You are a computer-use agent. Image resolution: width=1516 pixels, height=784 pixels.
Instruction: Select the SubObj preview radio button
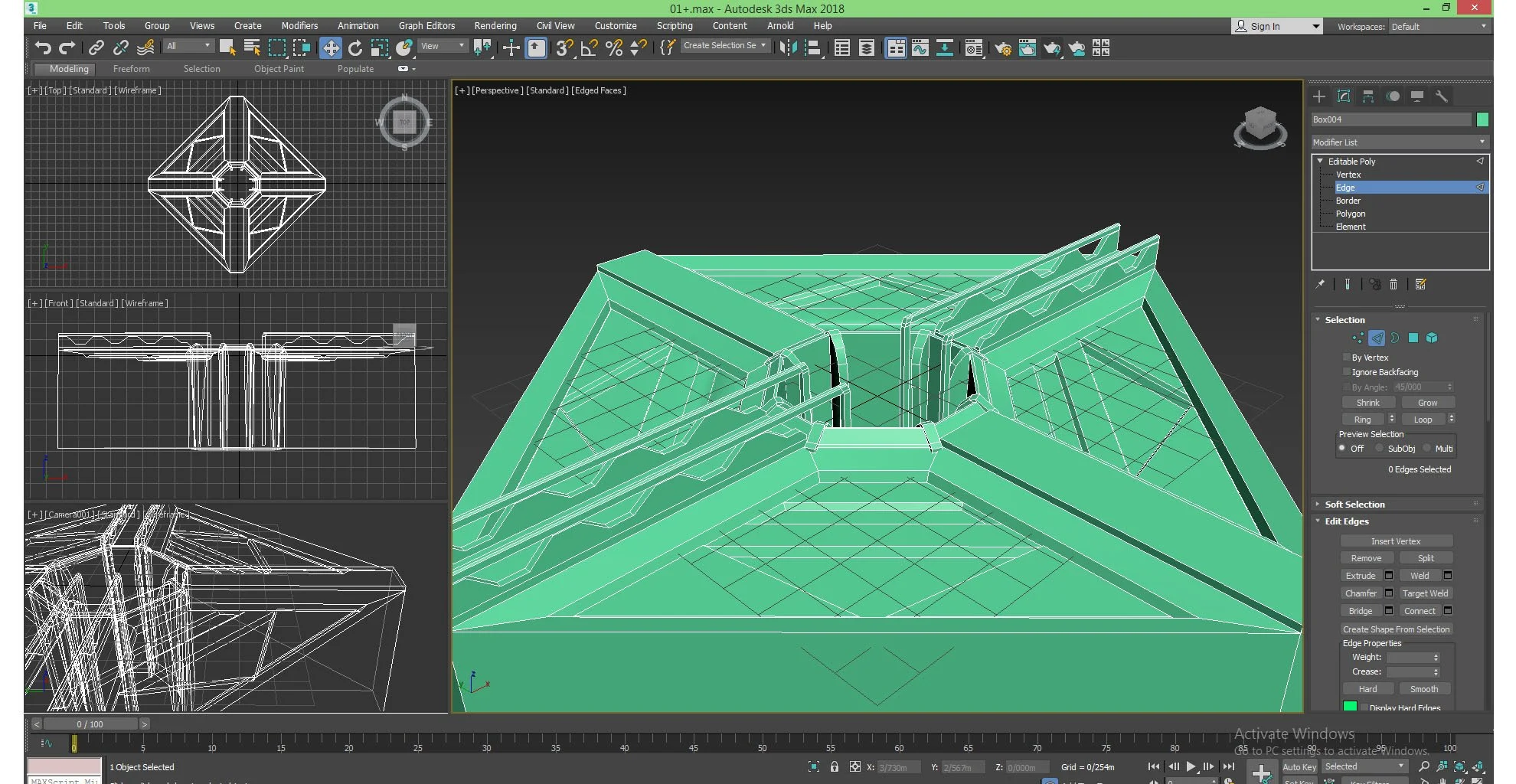(1380, 449)
